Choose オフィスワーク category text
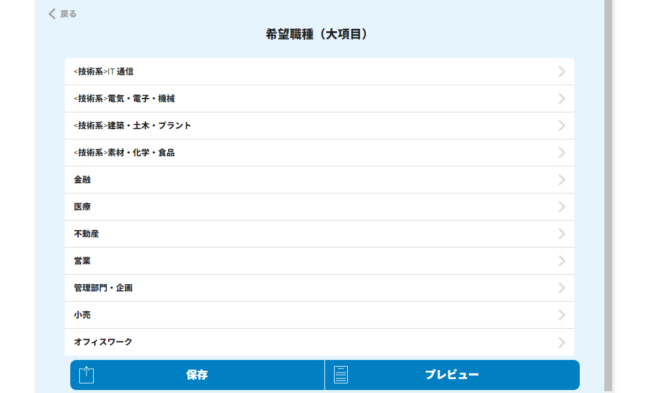 (103, 342)
